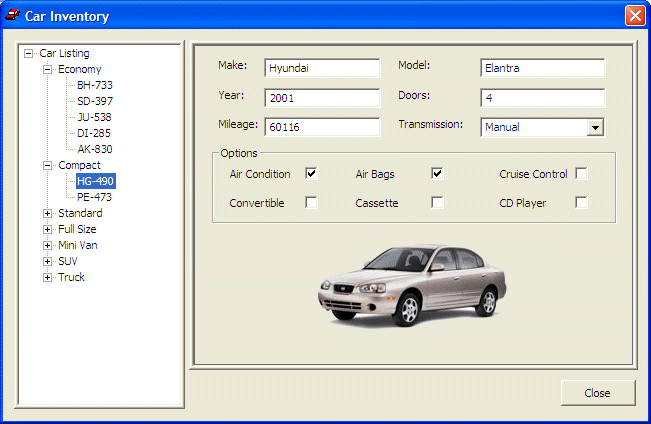Select car BH-733 in the tree
Screen dimensions: 651x424
point(95,85)
